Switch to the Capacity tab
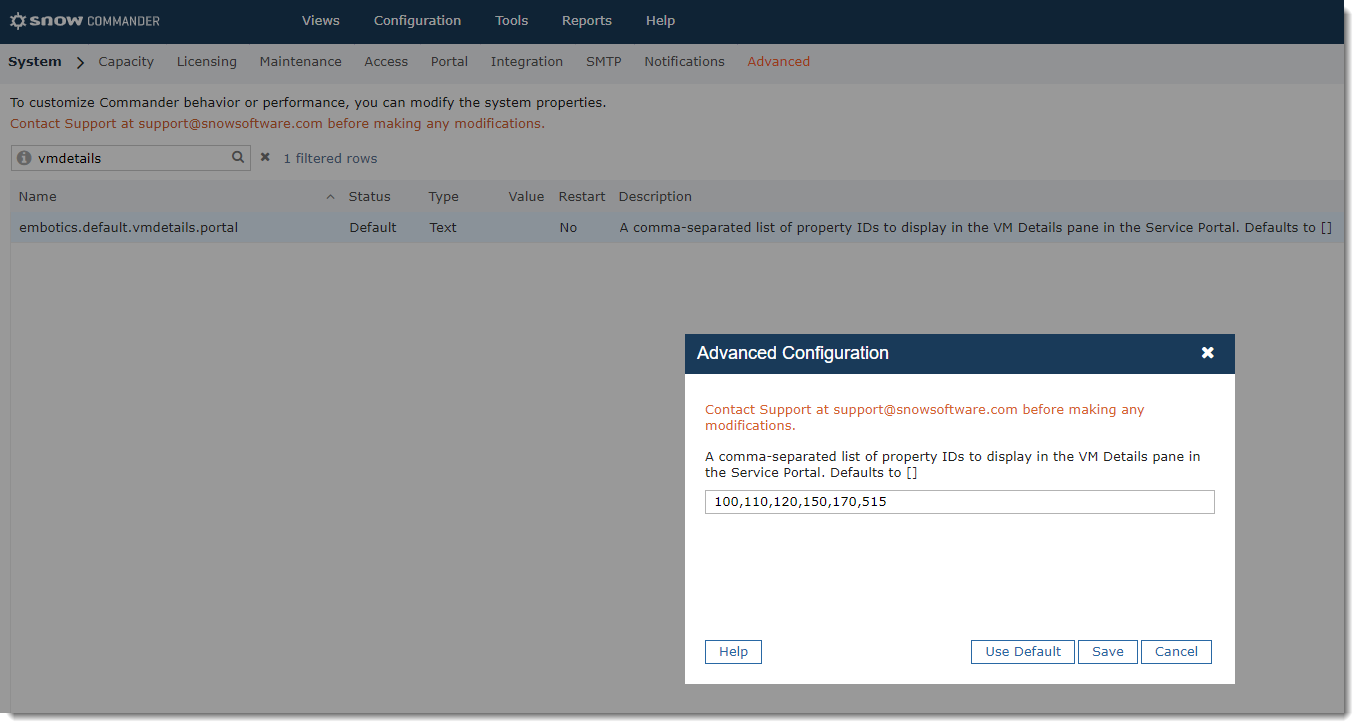The image size is (1359, 728). tap(126, 62)
